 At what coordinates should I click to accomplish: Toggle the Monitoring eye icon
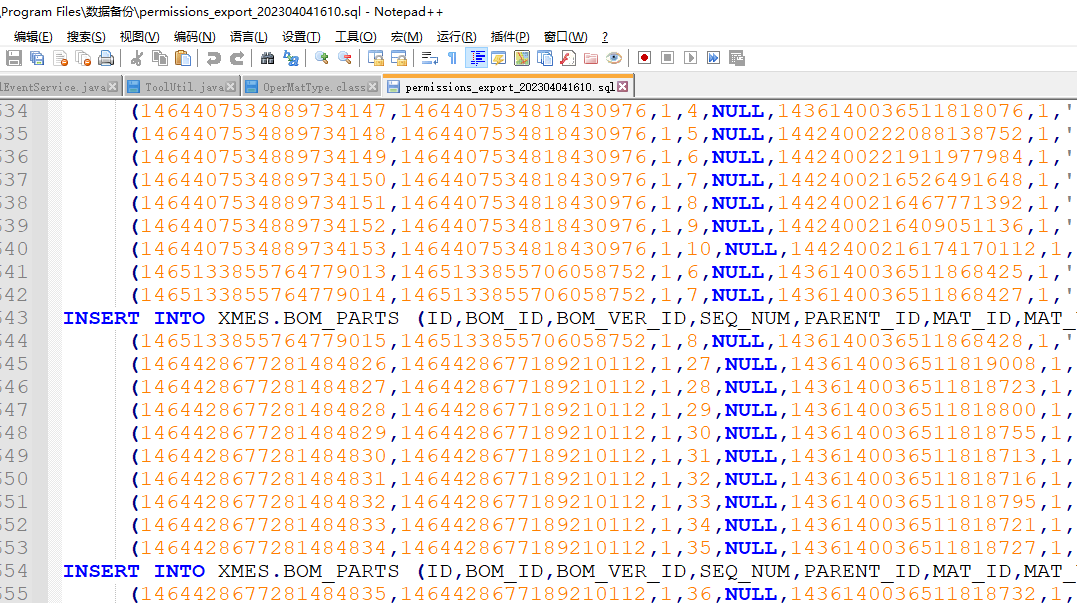click(x=614, y=58)
